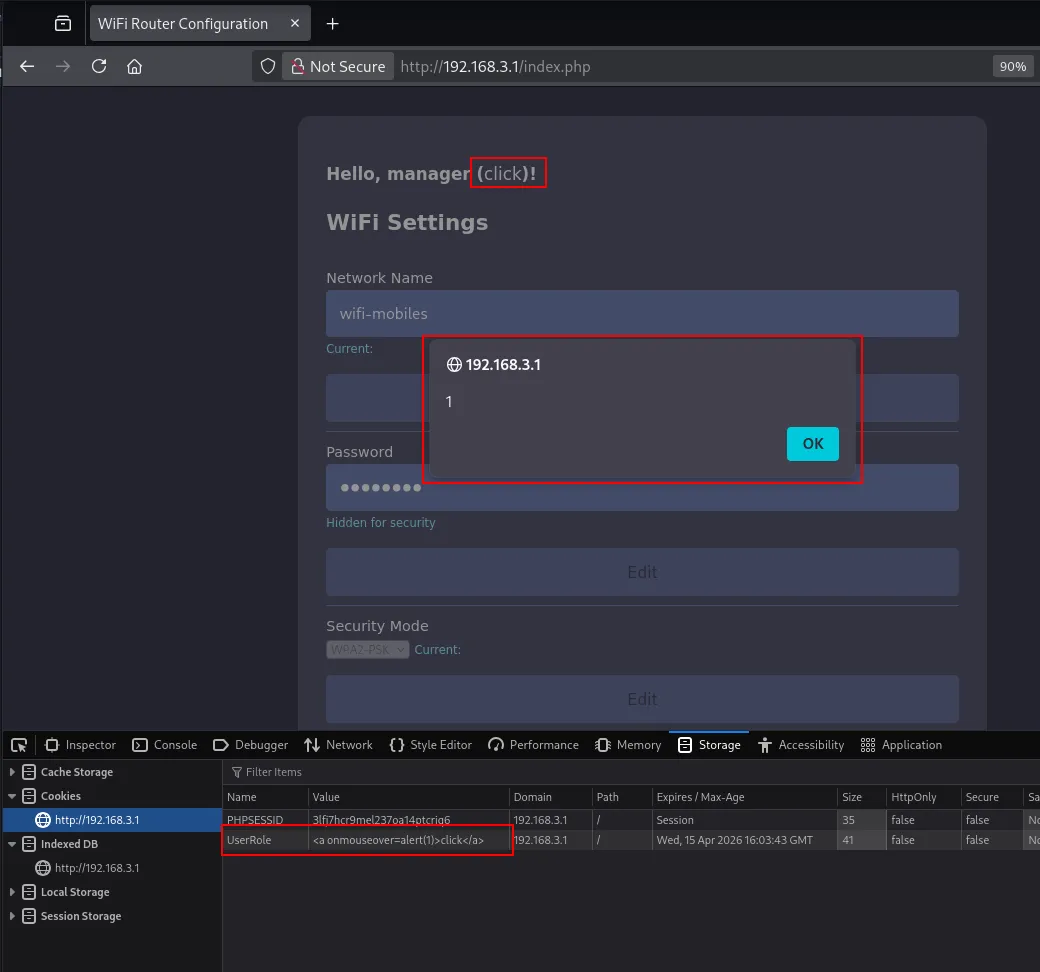Click the 'Hidden for security' hint text
This screenshot has width=1040, height=972.
pos(381,523)
